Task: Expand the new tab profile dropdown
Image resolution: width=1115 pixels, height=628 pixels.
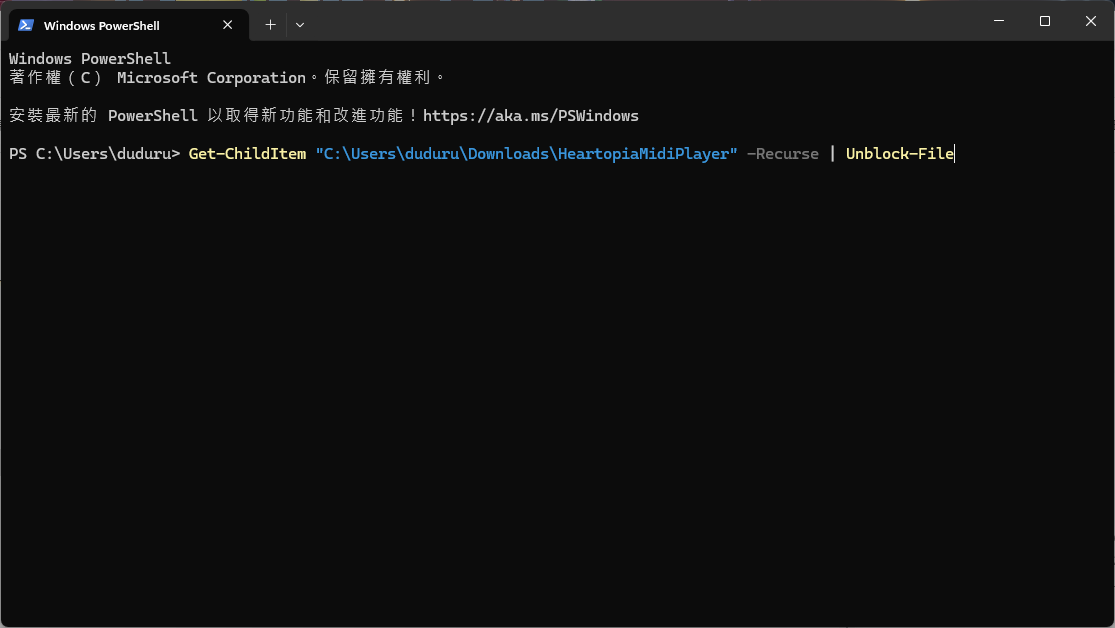Action: (x=300, y=25)
